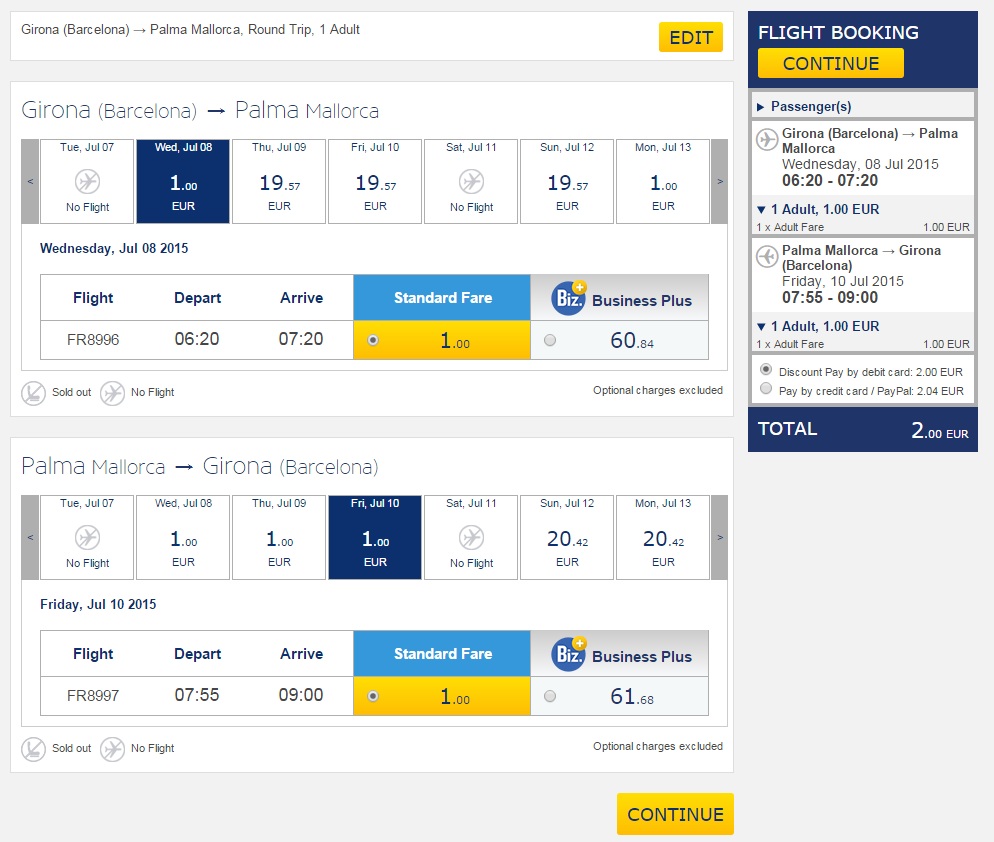The image size is (994, 842).
Task: Click the No Flight plane icon on return Sat, Jul 11
Action: tap(471, 538)
